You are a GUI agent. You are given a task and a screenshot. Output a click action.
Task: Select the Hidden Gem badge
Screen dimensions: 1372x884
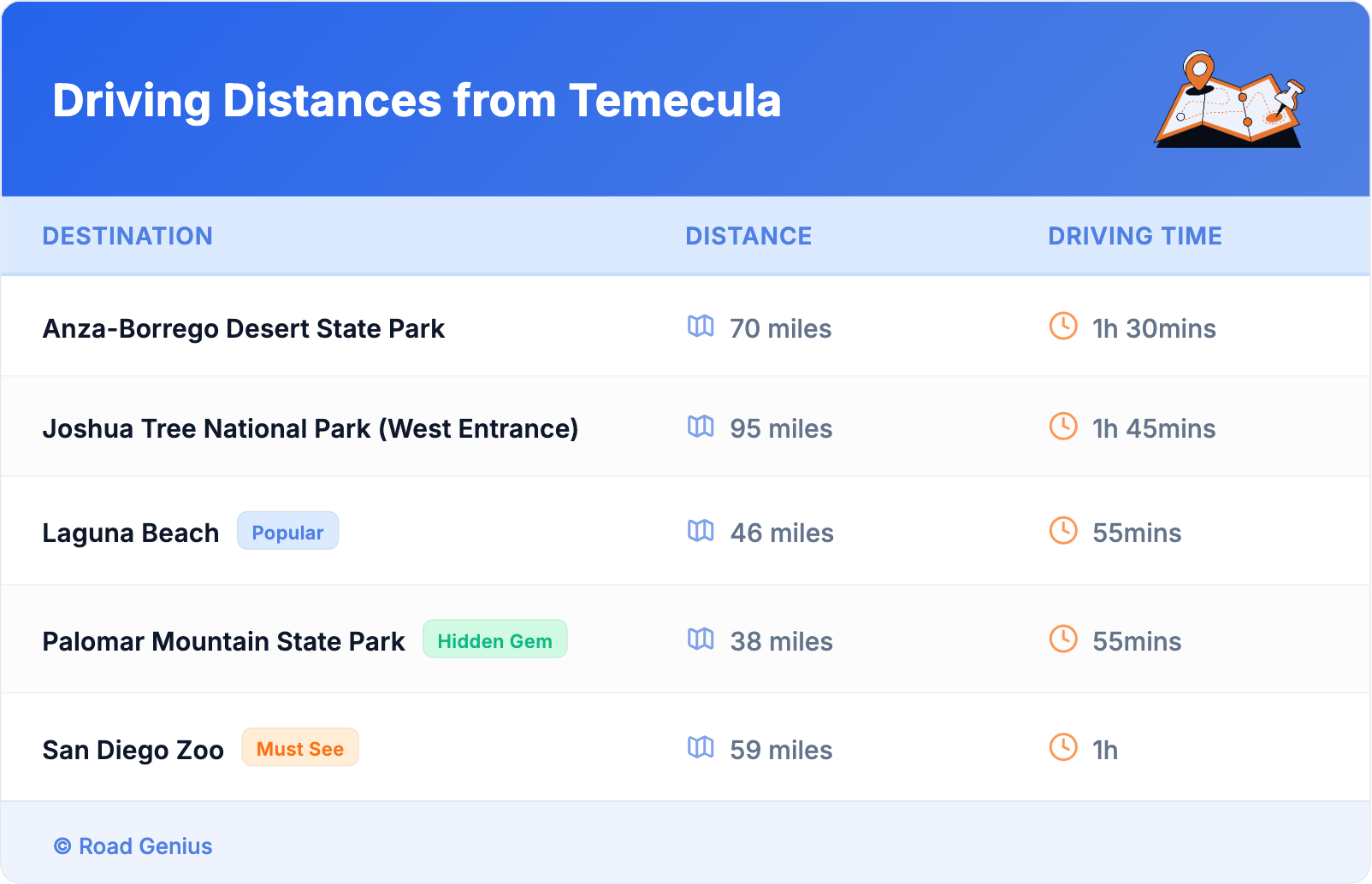pyautogui.click(x=494, y=640)
